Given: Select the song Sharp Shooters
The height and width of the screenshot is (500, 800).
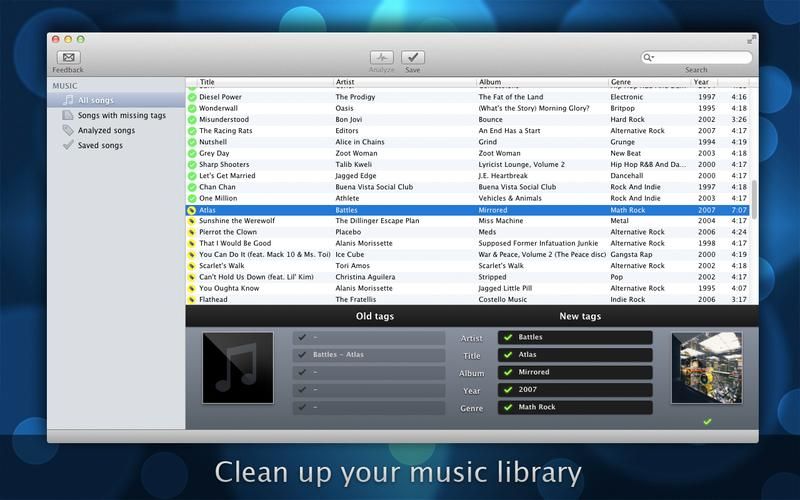Looking at the screenshot, I should point(224,164).
